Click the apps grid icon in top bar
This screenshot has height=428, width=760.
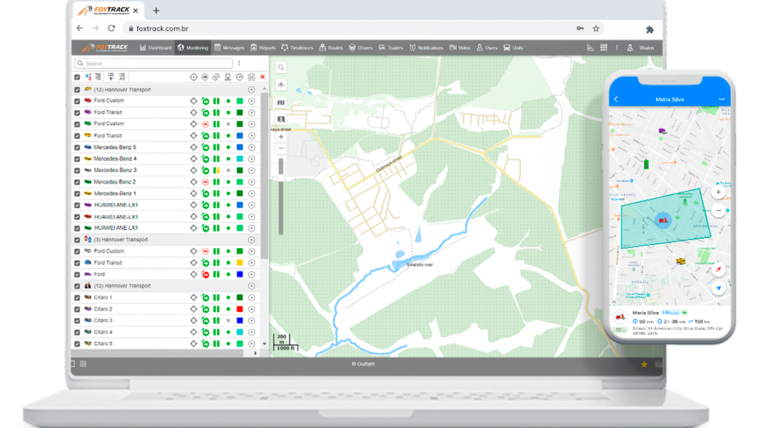(603, 47)
